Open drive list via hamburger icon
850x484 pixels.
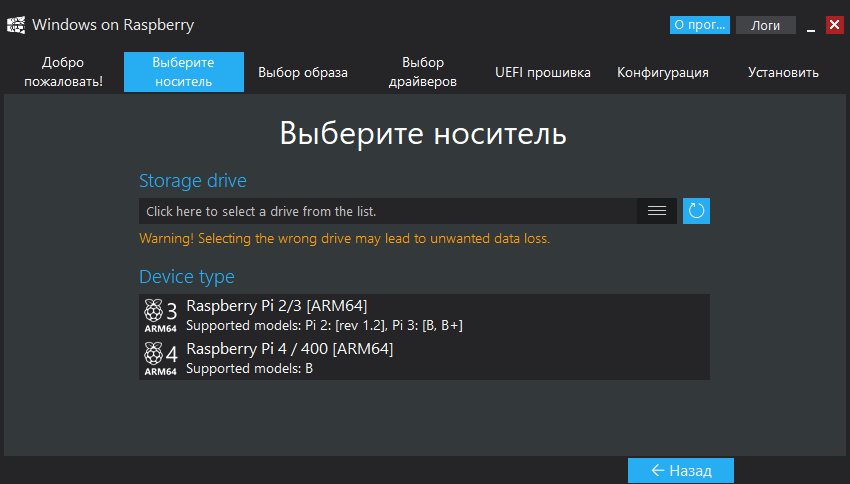(x=657, y=211)
